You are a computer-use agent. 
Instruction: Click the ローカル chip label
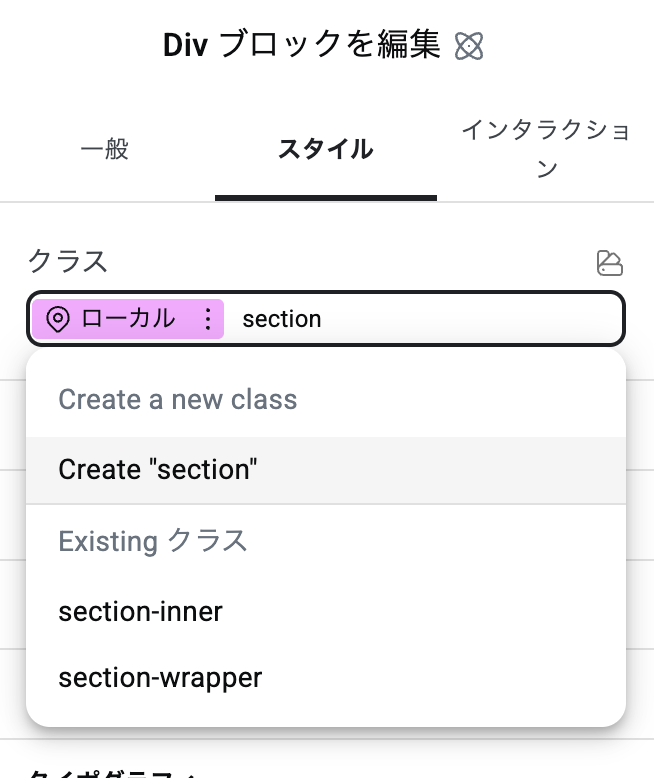pos(128,319)
